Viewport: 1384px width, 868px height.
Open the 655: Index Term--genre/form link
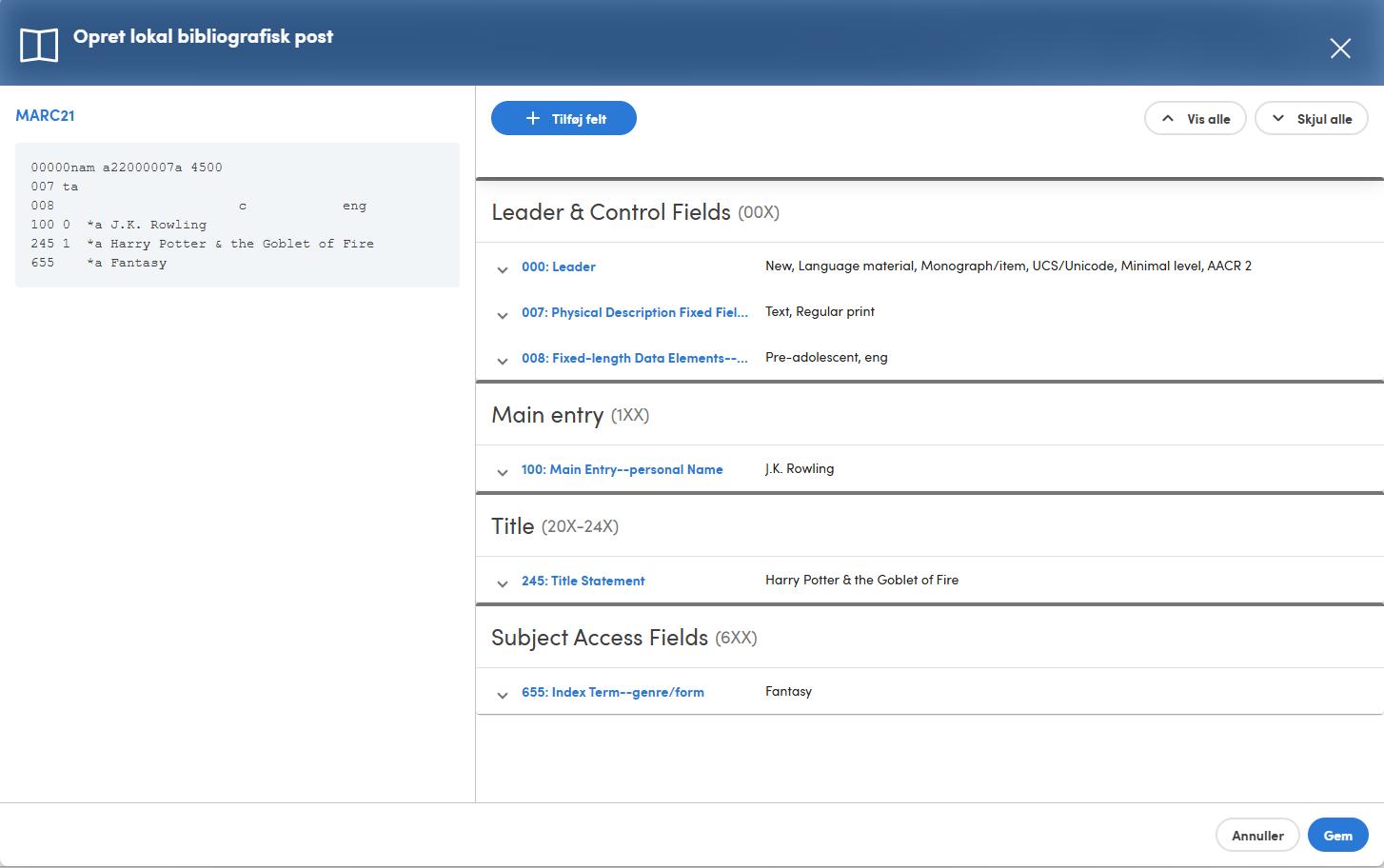tap(613, 692)
